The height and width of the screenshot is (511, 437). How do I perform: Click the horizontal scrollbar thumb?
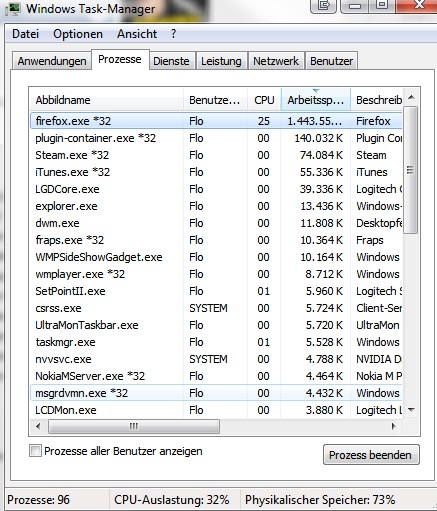(x=134, y=426)
